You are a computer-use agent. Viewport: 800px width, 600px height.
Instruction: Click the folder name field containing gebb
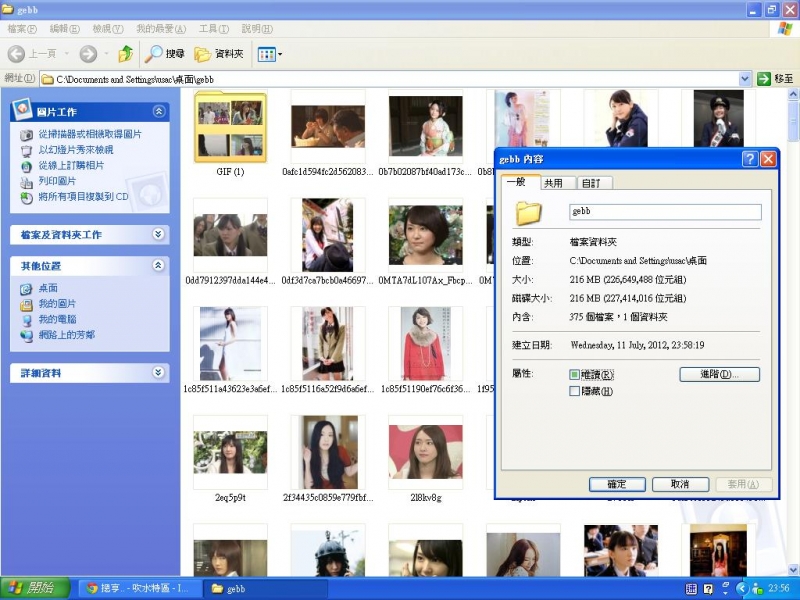tap(665, 212)
